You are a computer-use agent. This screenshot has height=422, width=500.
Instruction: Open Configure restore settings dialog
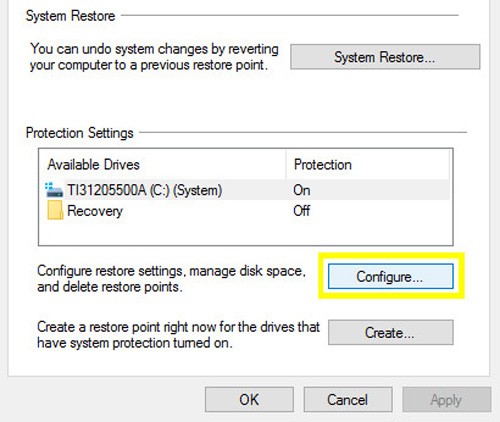click(391, 276)
